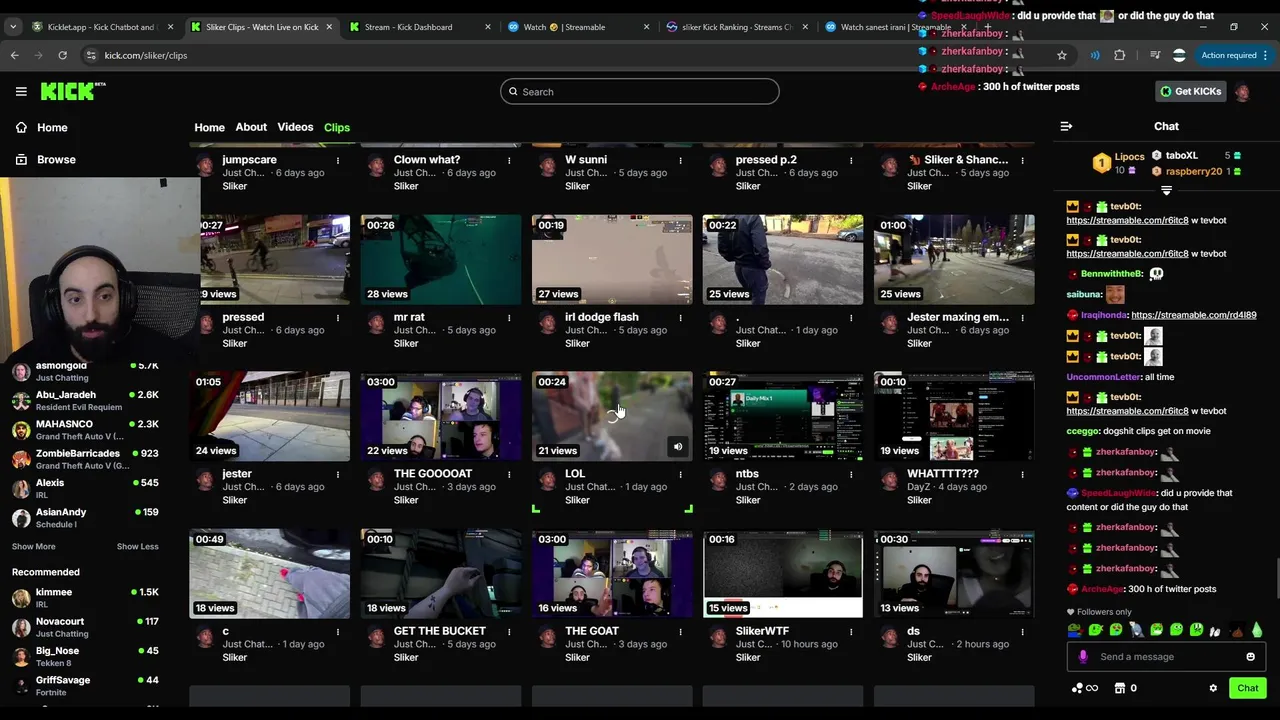Select the Clips tab
Screen dimensions: 1280x720
337,127
